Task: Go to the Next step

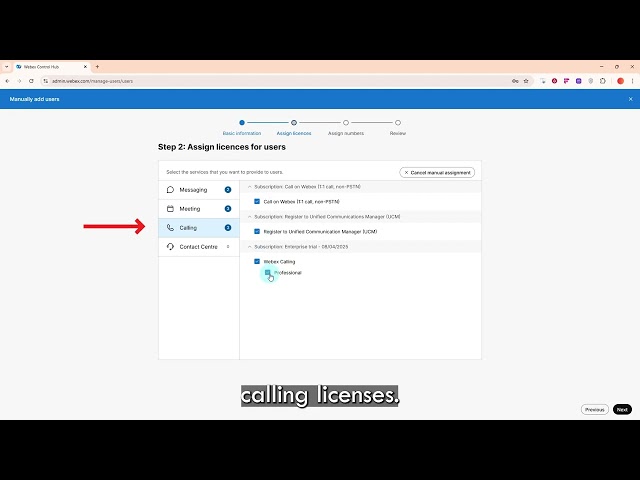Action: 622,409
